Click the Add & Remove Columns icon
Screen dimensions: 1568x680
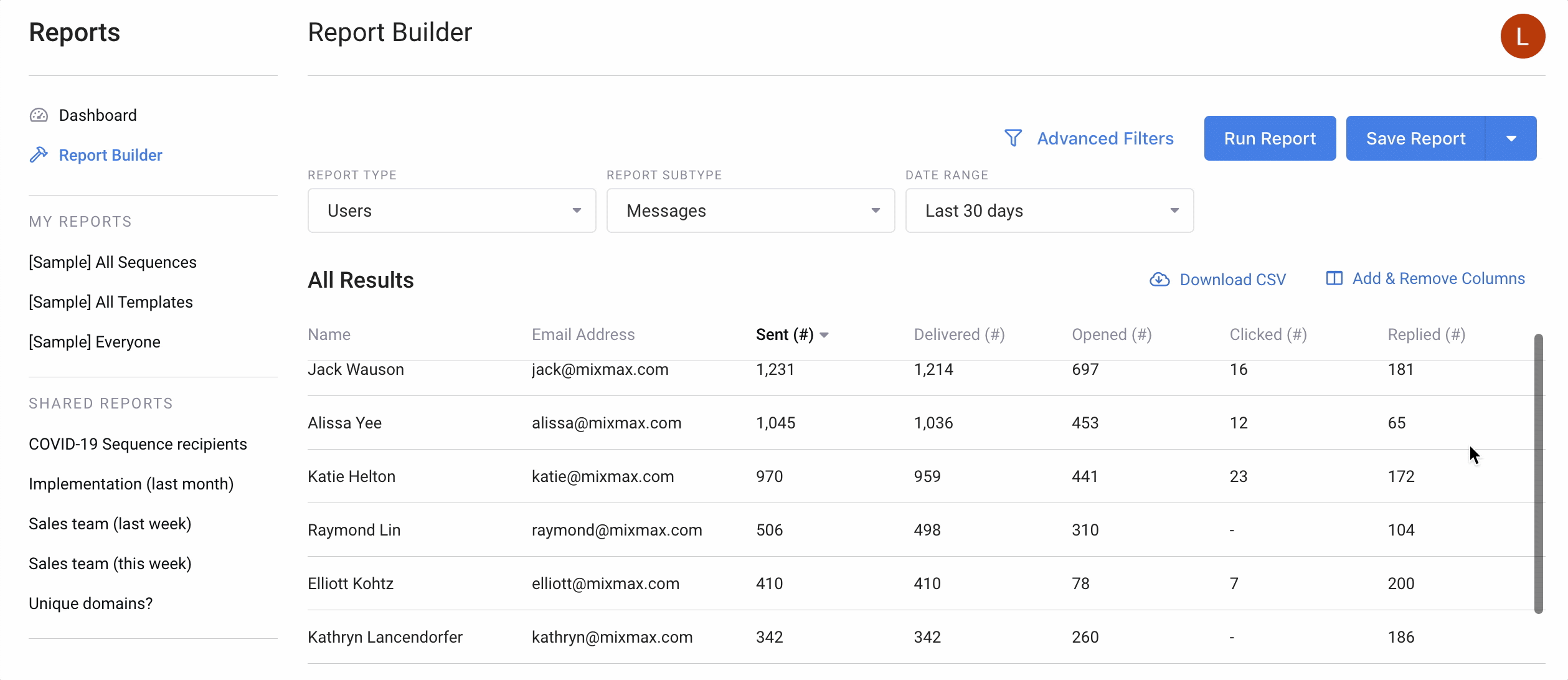(1333, 279)
